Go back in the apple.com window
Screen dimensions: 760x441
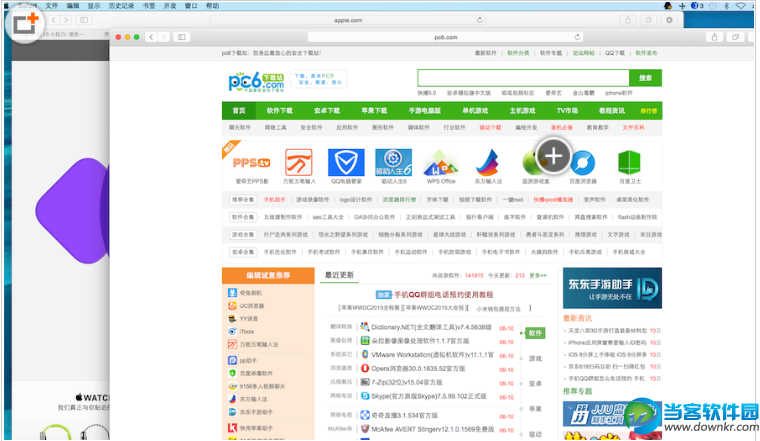(x=53, y=20)
